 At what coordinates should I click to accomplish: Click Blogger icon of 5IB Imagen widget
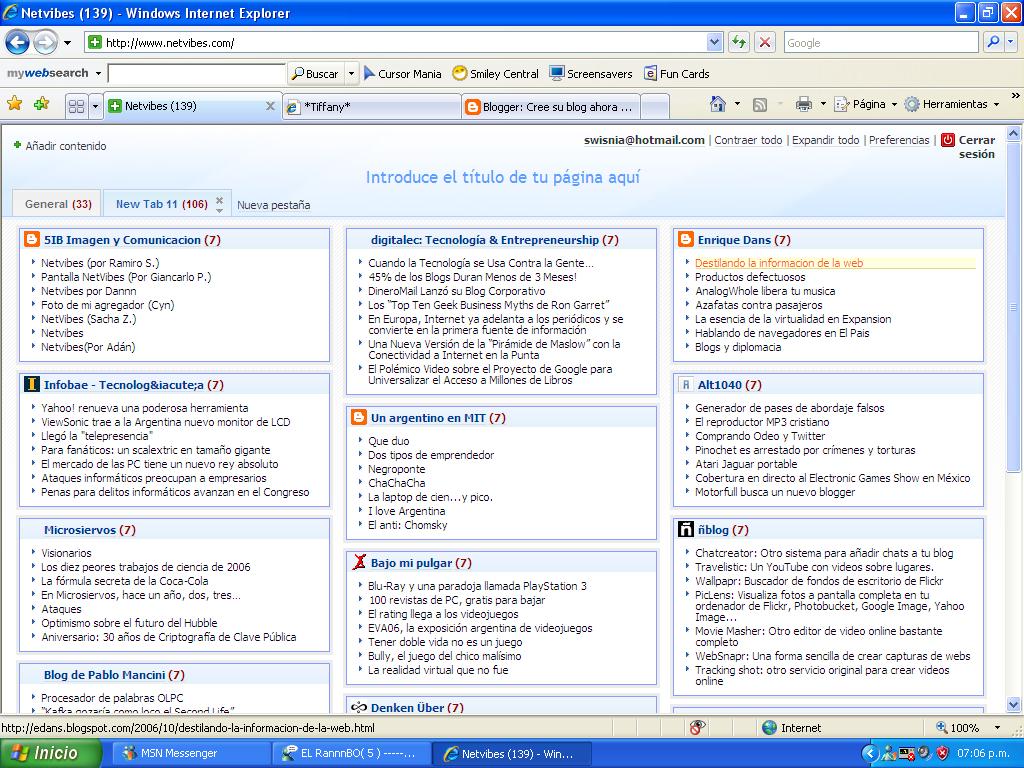(x=31, y=239)
